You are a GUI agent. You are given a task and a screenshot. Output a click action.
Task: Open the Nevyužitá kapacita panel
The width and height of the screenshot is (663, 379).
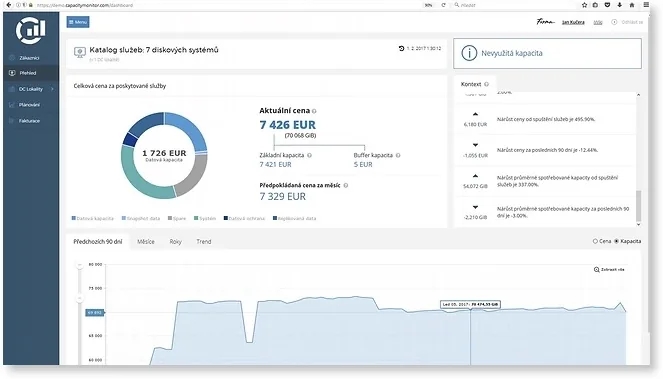click(547, 53)
